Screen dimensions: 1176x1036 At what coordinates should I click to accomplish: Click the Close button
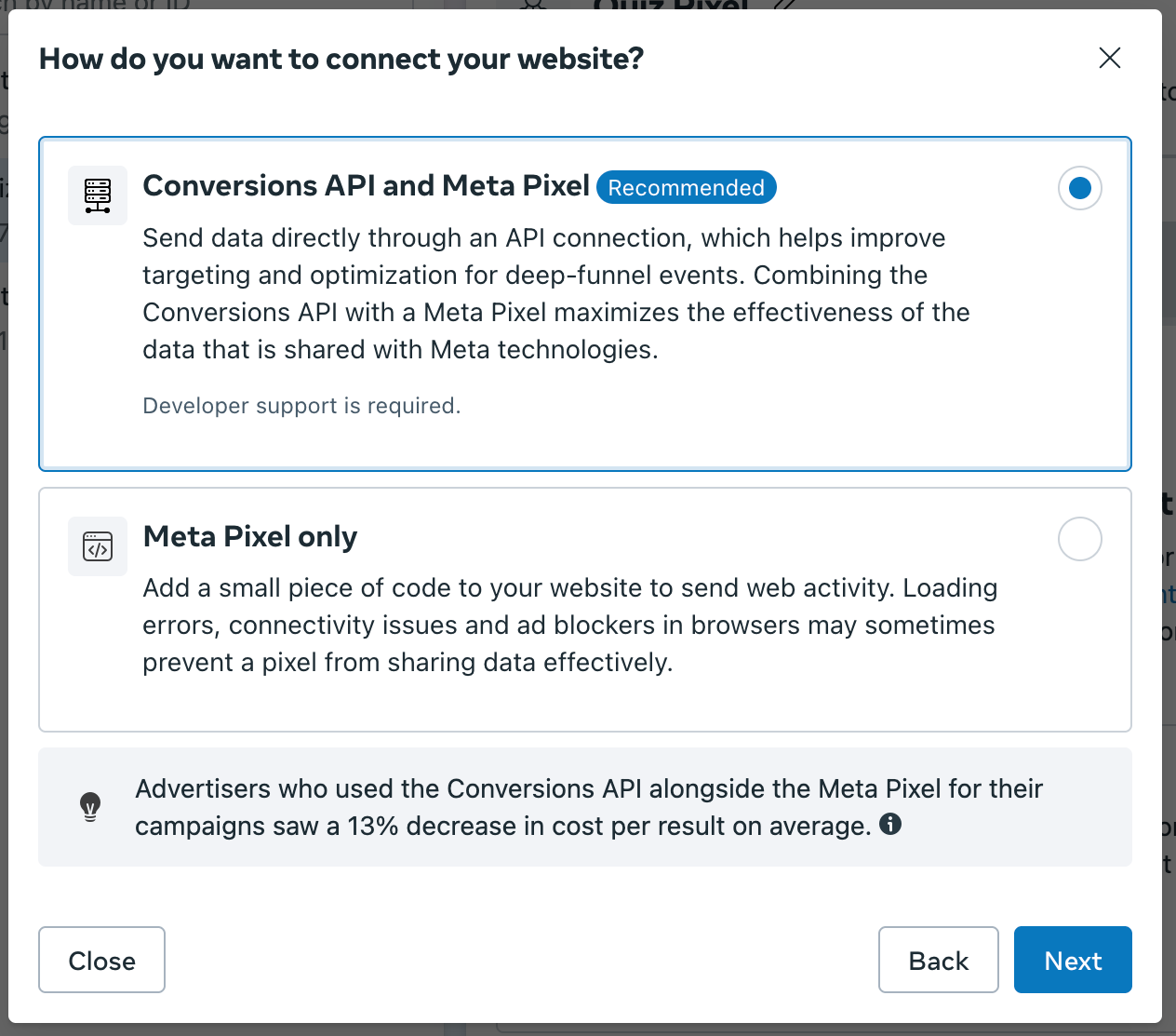click(101, 960)
